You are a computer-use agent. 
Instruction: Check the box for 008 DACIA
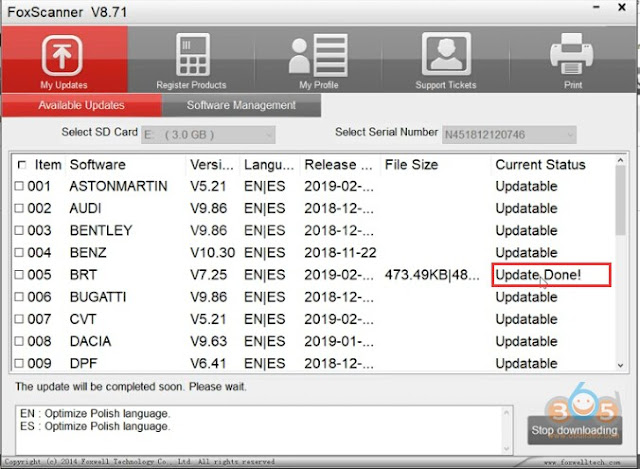tap(19, 341)
